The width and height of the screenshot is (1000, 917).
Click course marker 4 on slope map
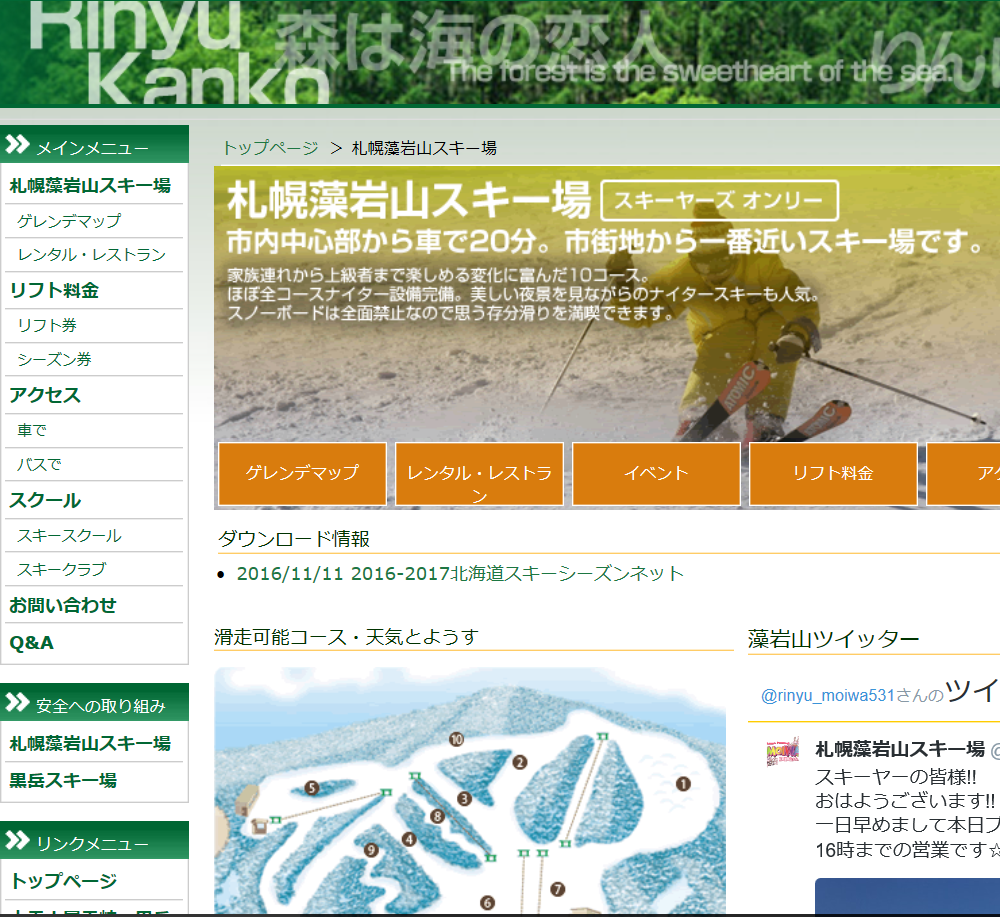(409, 839)
